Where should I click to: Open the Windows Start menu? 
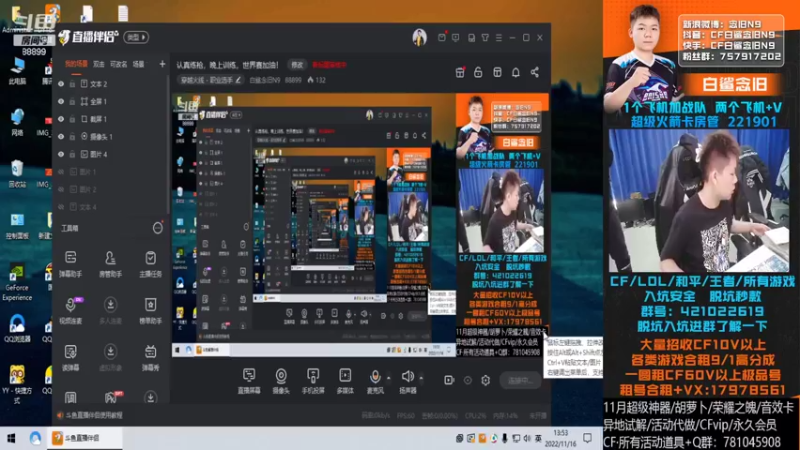(x=11, y=438)
